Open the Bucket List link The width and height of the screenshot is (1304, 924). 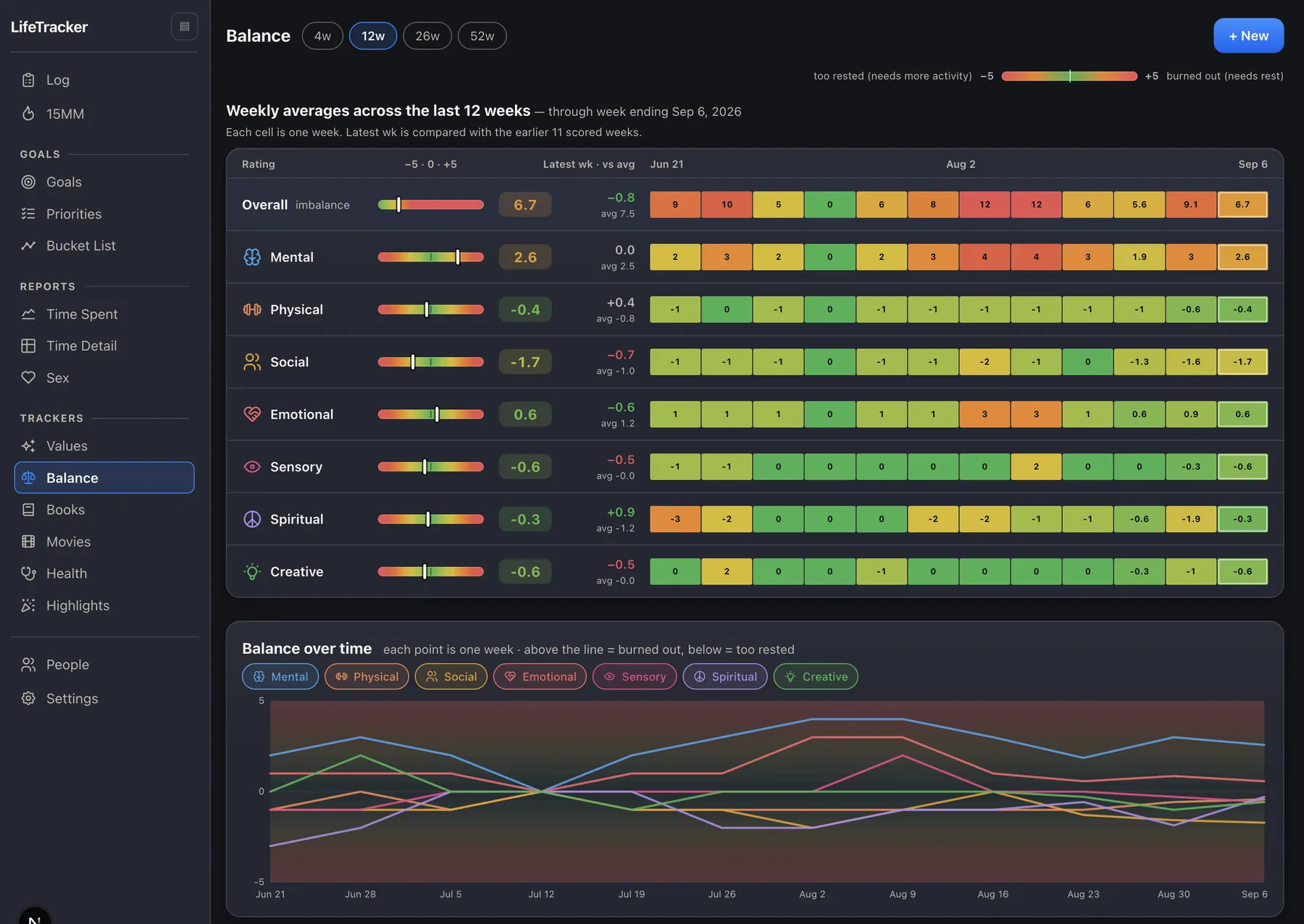(x=104, y=245)
